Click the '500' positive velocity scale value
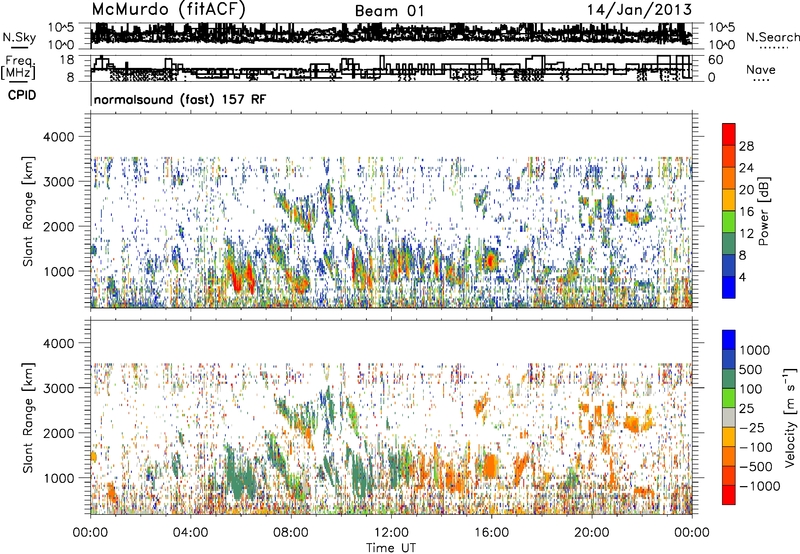Screen dimensions: 800x554 click(x=751, y=369)
